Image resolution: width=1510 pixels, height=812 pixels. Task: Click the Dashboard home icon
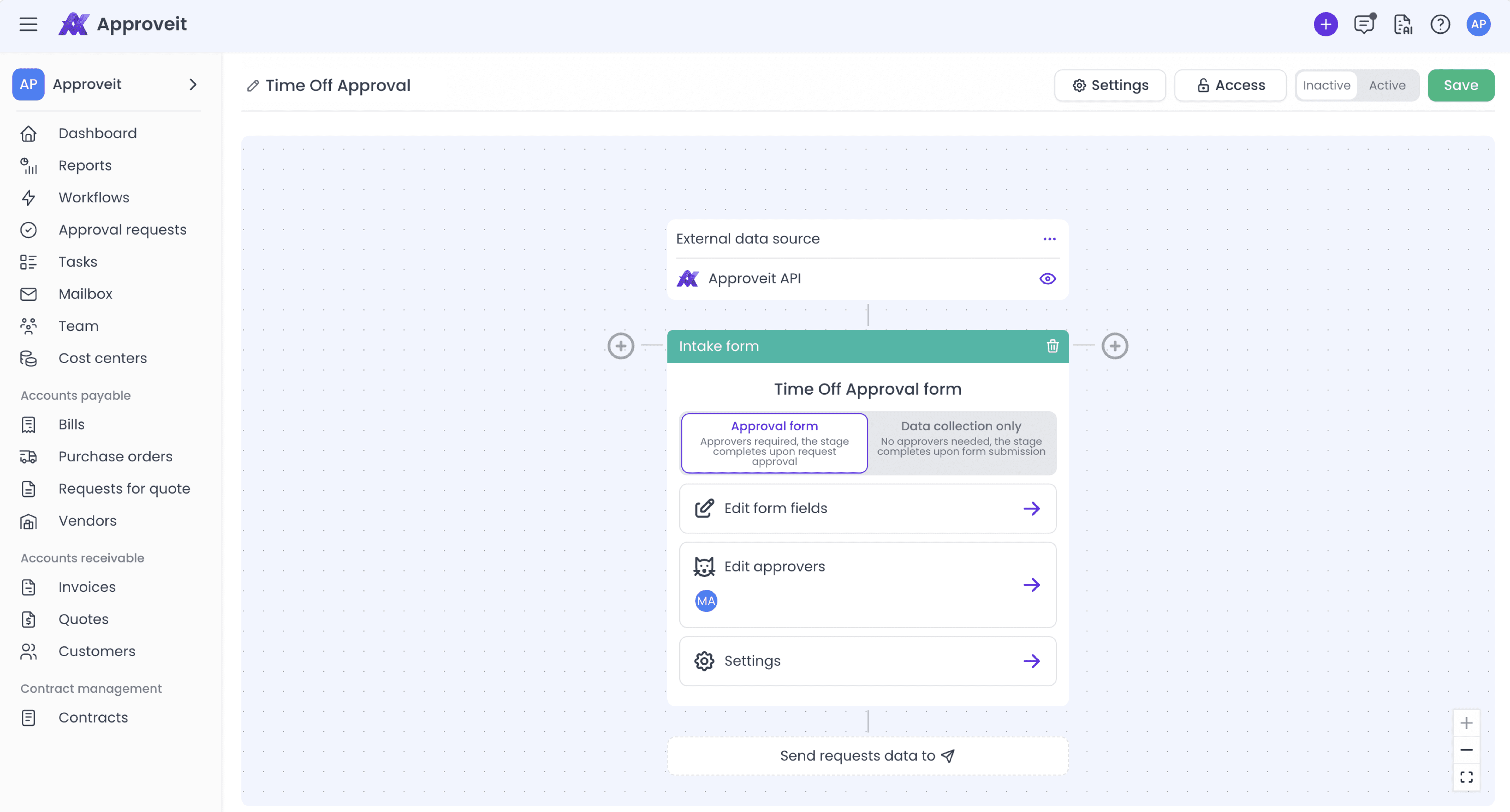point(28,134)
